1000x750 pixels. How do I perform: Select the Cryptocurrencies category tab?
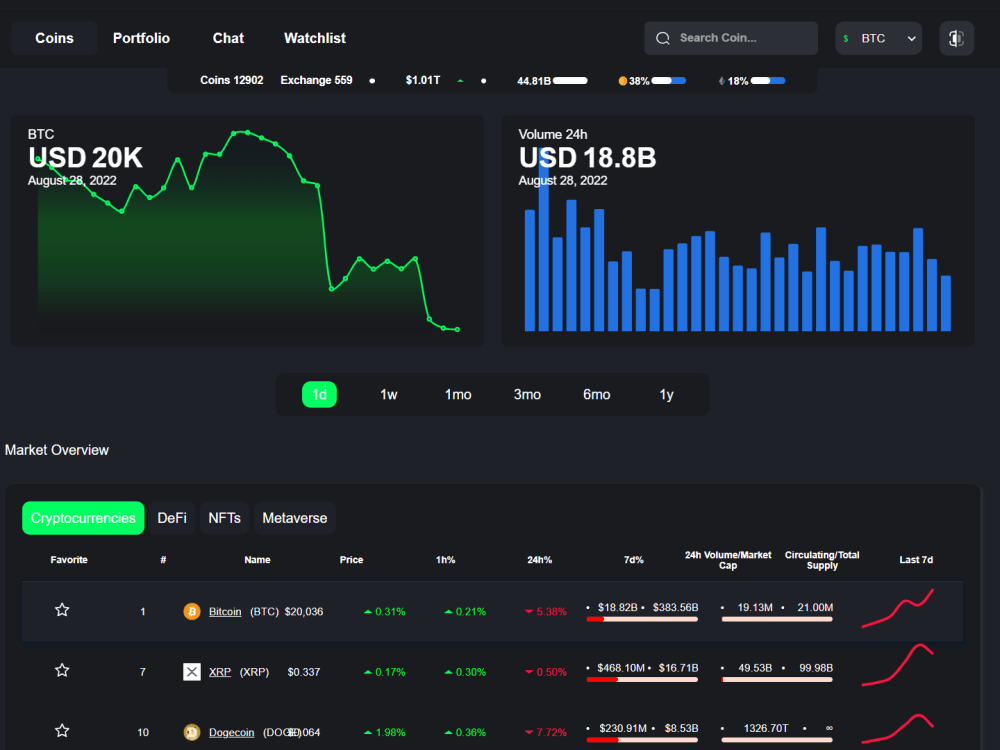pyautogui.click(x=83, y=518)
